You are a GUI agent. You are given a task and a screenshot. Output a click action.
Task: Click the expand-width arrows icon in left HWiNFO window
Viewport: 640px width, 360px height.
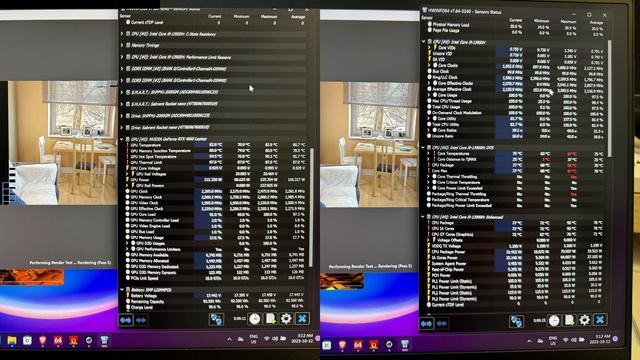126,320
